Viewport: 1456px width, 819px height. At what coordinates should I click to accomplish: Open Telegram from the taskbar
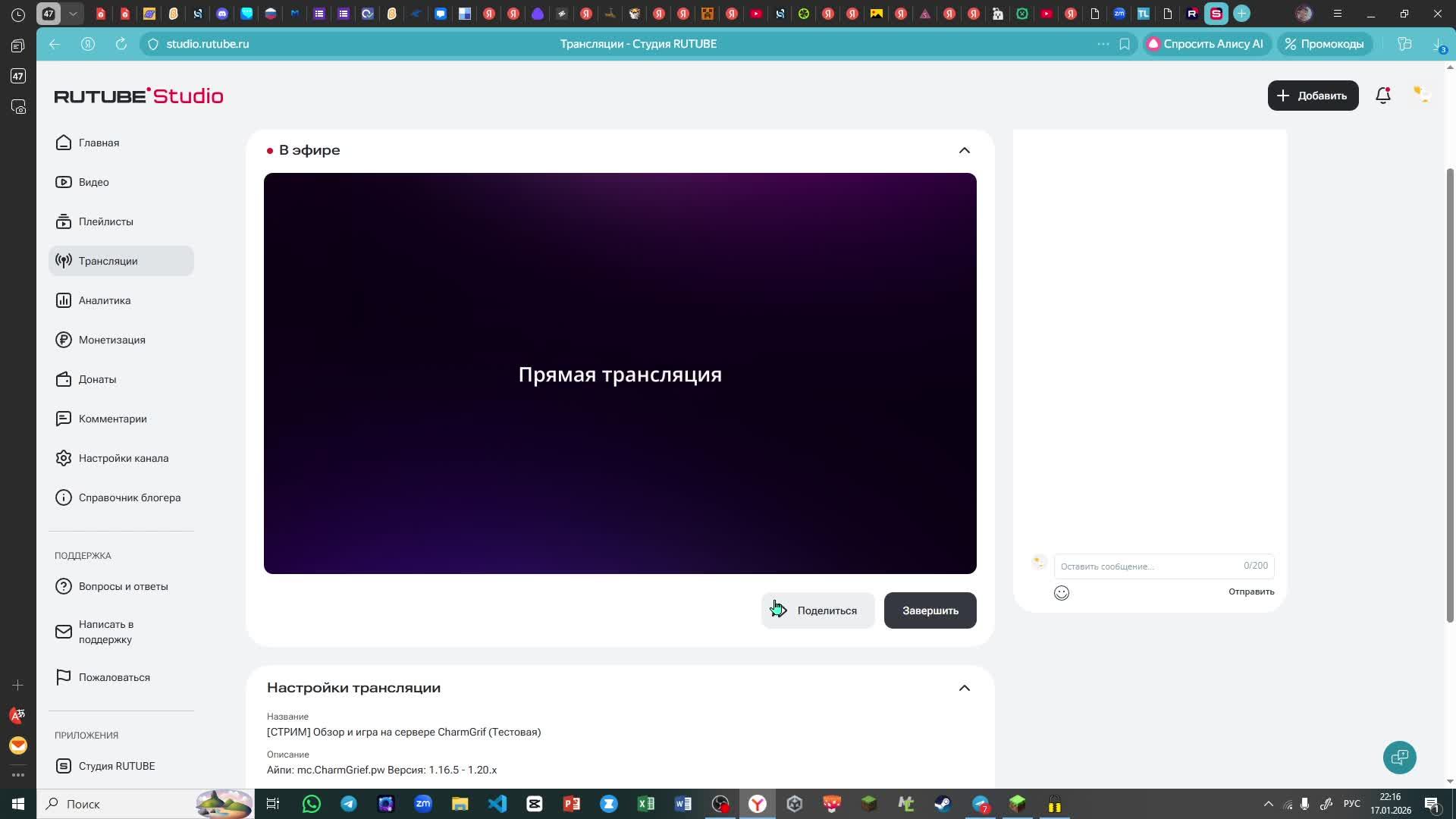click(x=348, y=803)
